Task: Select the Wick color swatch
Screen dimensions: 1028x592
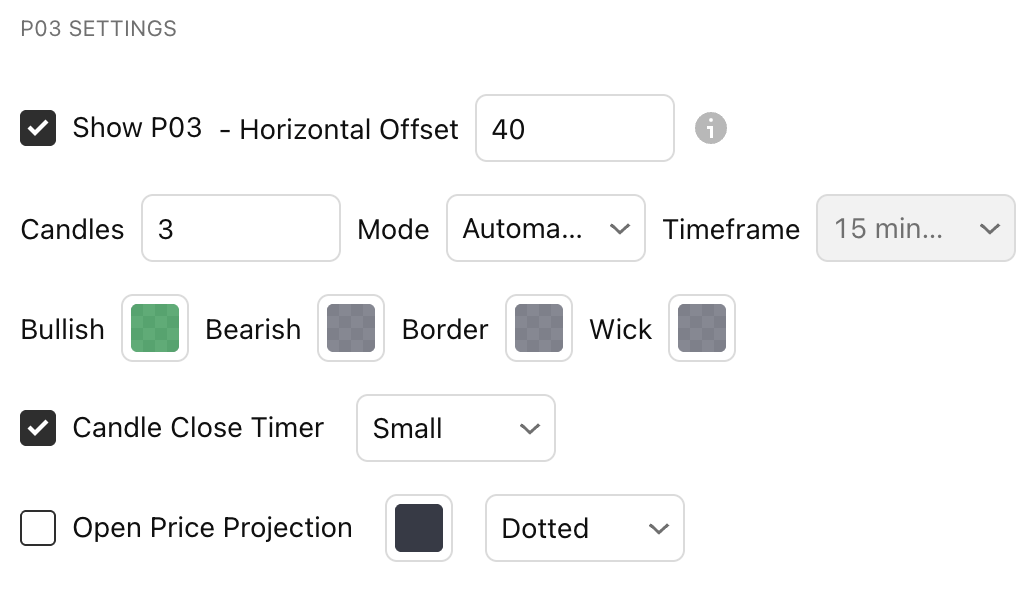Action: tap(702, 328)
